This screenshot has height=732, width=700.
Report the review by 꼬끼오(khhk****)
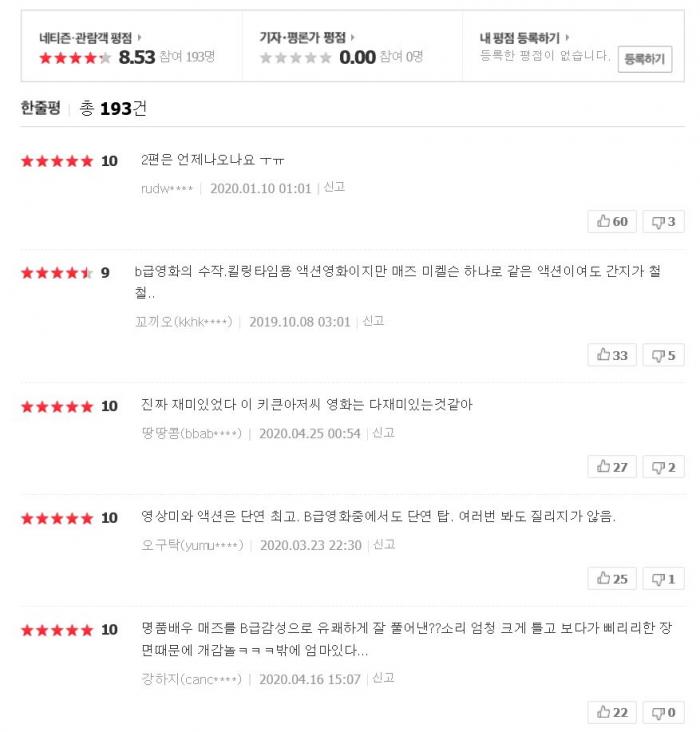[373, 321]
